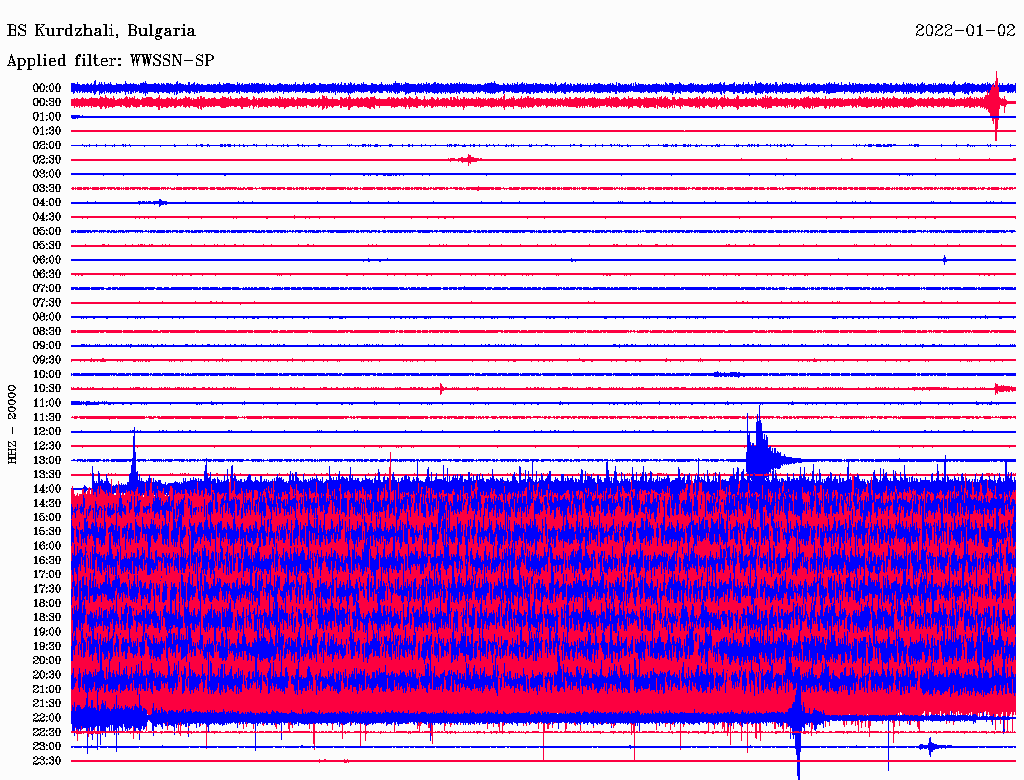Click the 14:00 time label
Image resolution: width=1024 pixels, height=780 pixels.
tap(47, 489)
